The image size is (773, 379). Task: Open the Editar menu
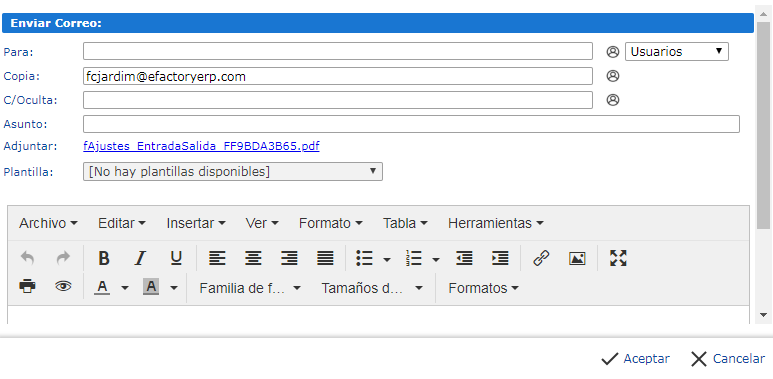[122, 223]
